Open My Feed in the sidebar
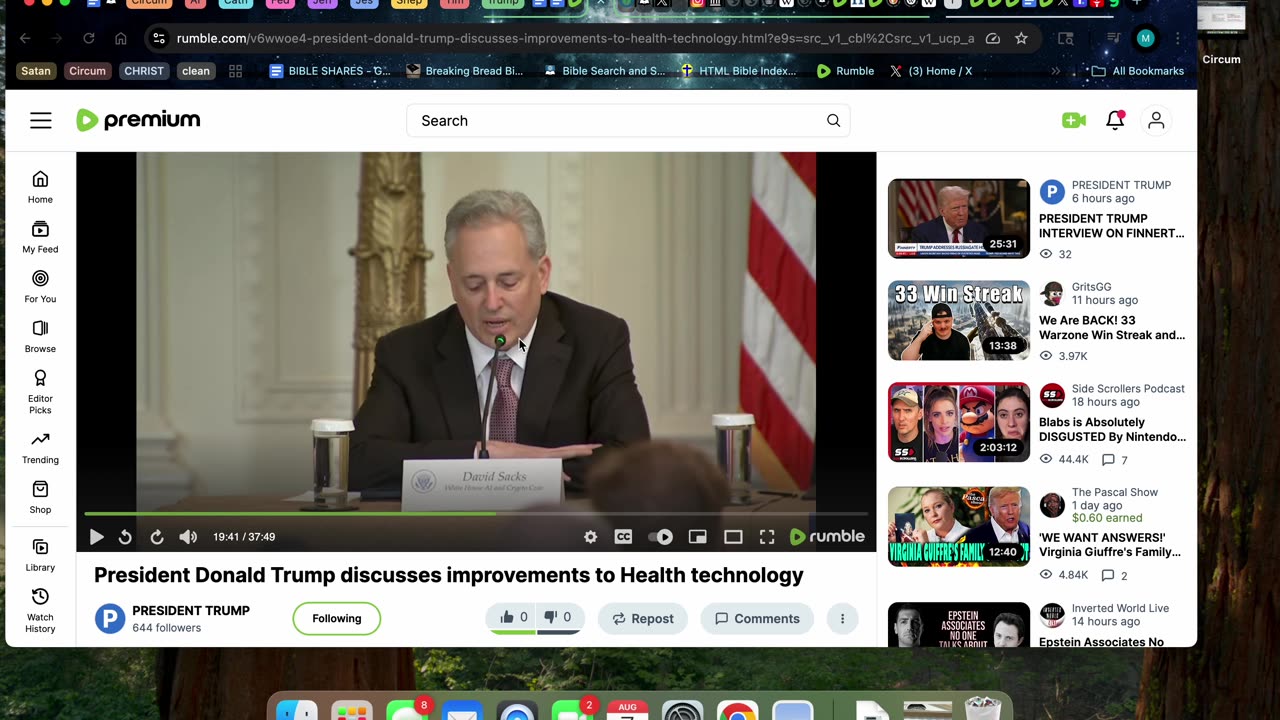1280x720 pixels. click(x=40, y=237)
